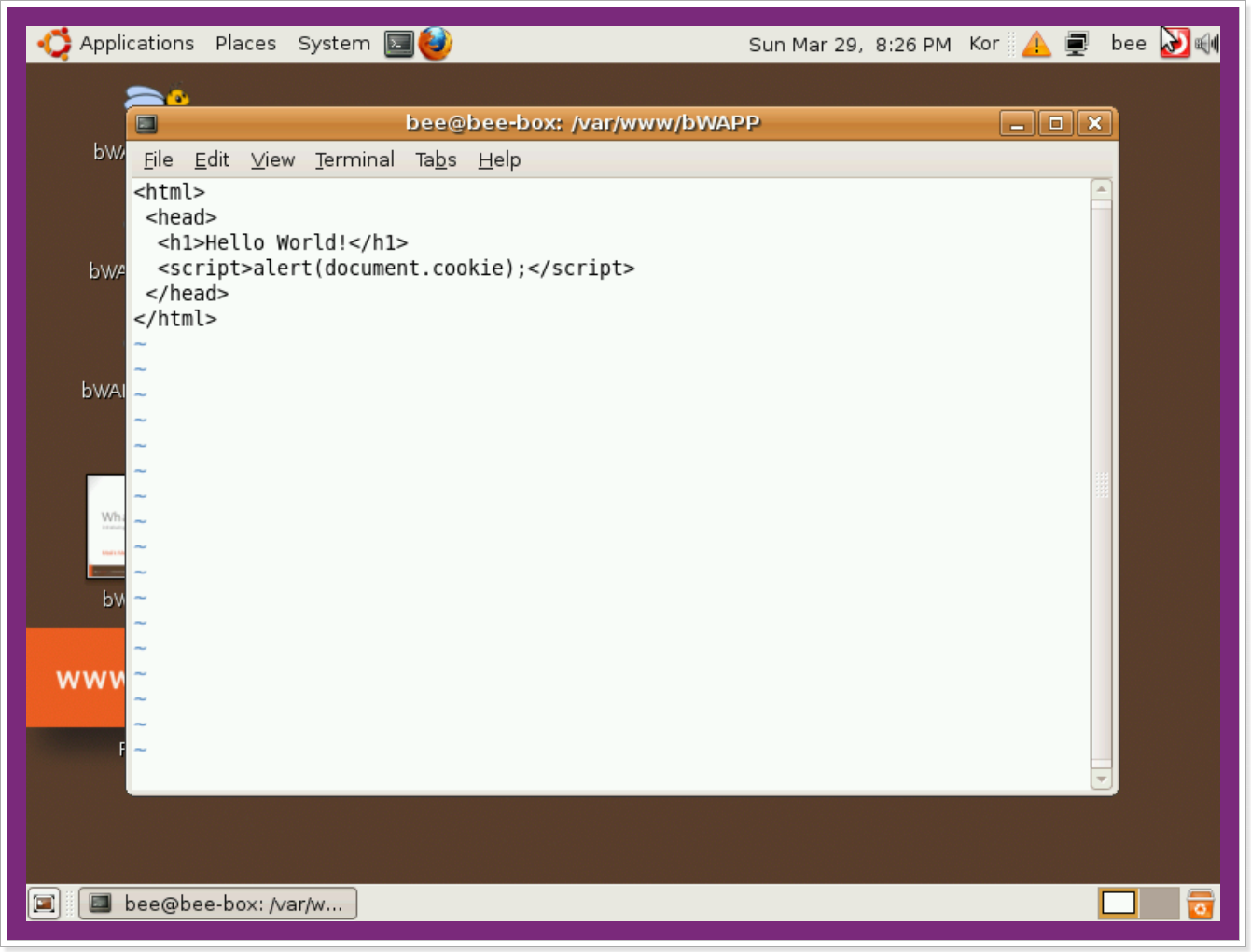Click the Hello World! h1 line
1251x952 pixels.
pyautogui.click(x=283, y=242)
